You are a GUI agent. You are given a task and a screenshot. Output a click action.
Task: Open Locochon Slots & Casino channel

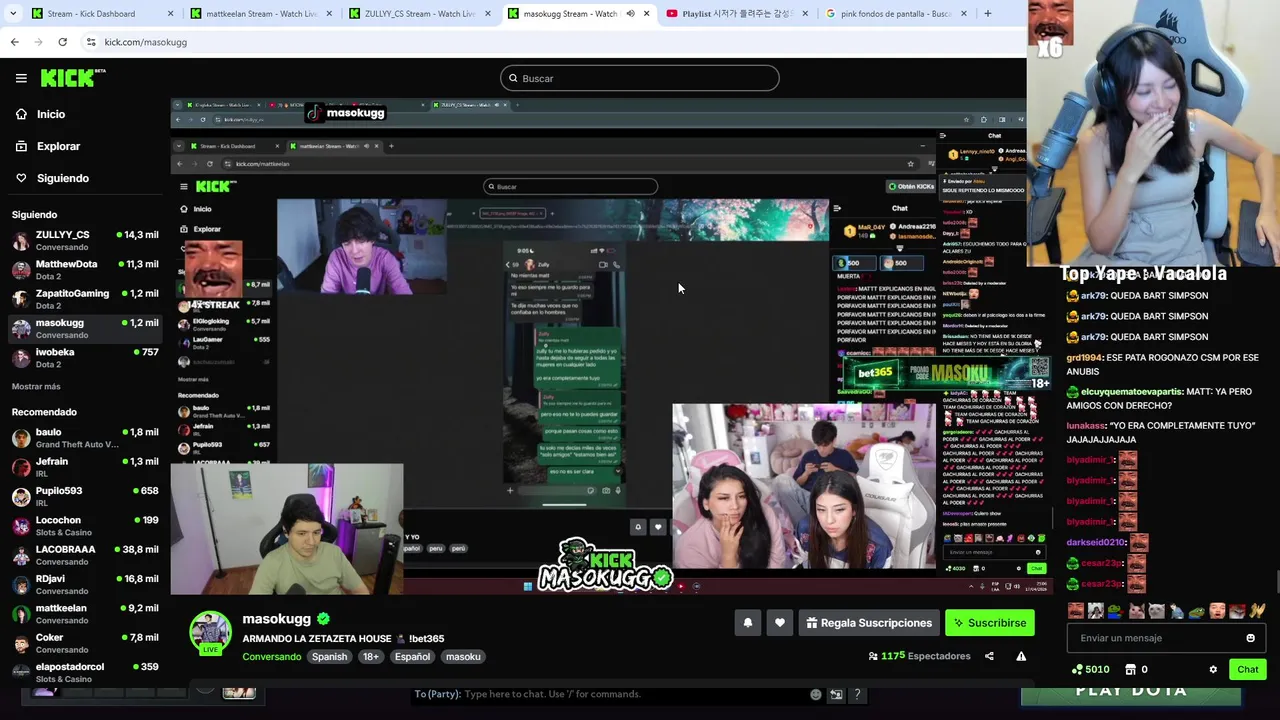[x=84, y=525]
